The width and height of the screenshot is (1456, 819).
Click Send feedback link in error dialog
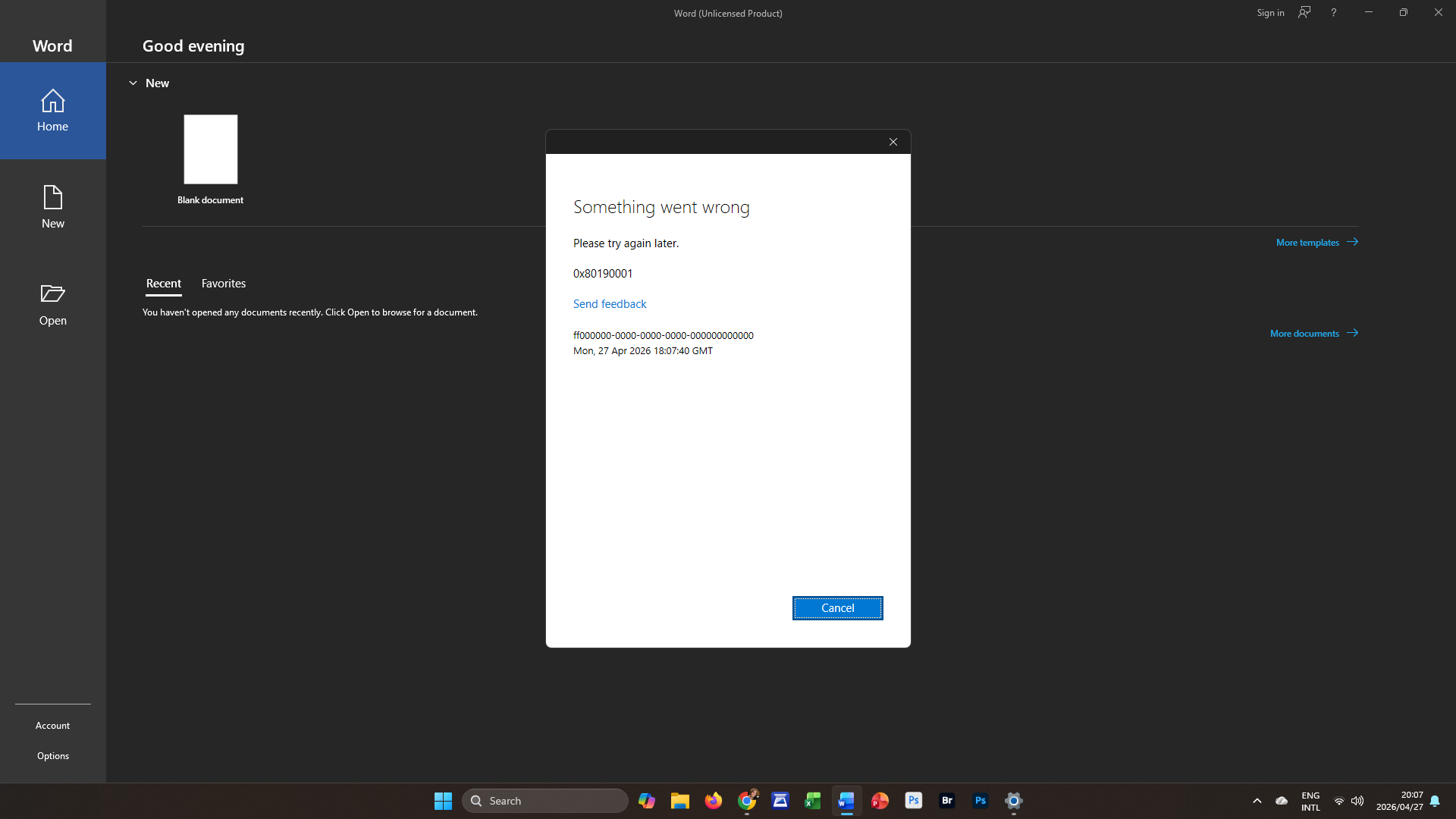(610, 304)
